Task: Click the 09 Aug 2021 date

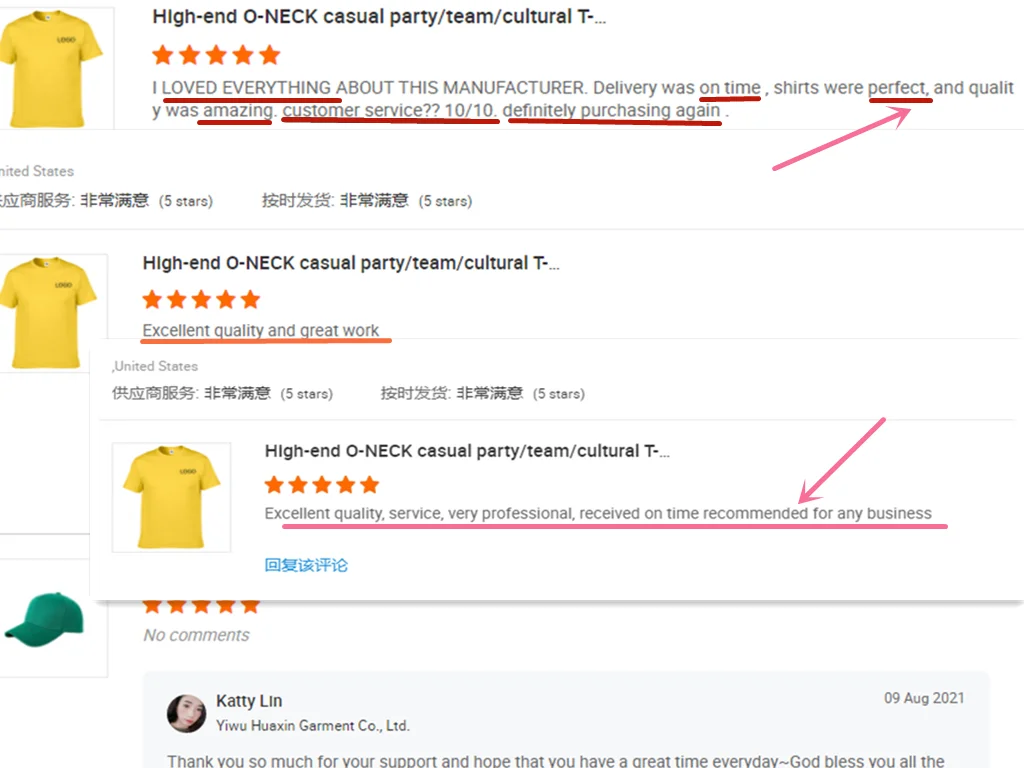Action: click(x=924, y=698)
